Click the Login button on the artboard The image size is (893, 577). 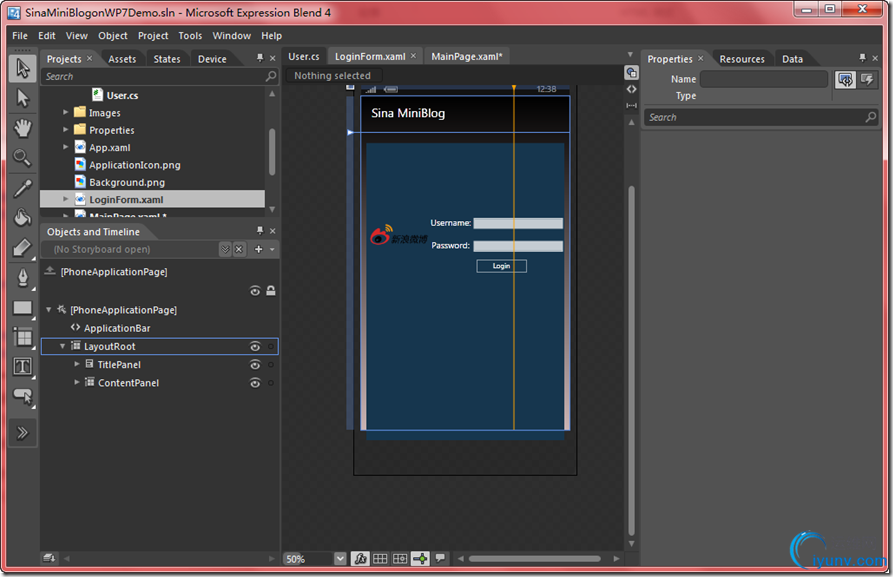(501, 266)
